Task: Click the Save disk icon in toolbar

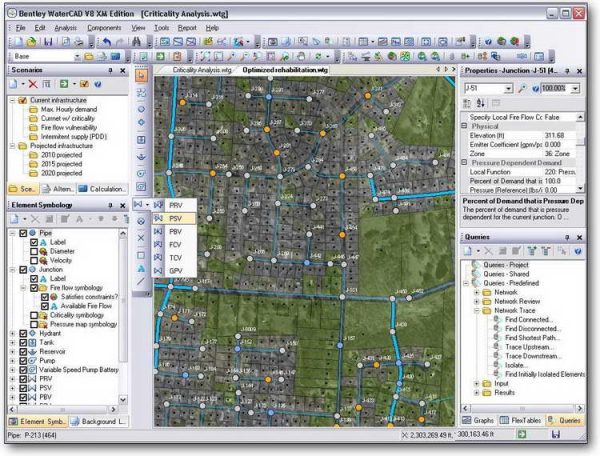Action: (48, 41)
